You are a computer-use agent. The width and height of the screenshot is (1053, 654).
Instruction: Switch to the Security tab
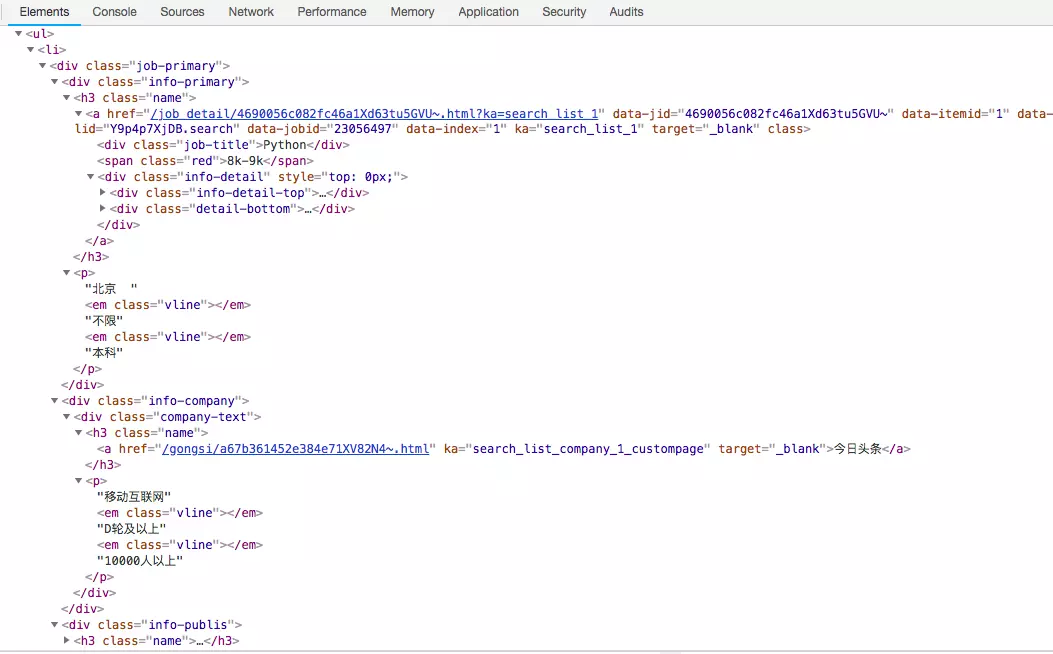(564, 11)
